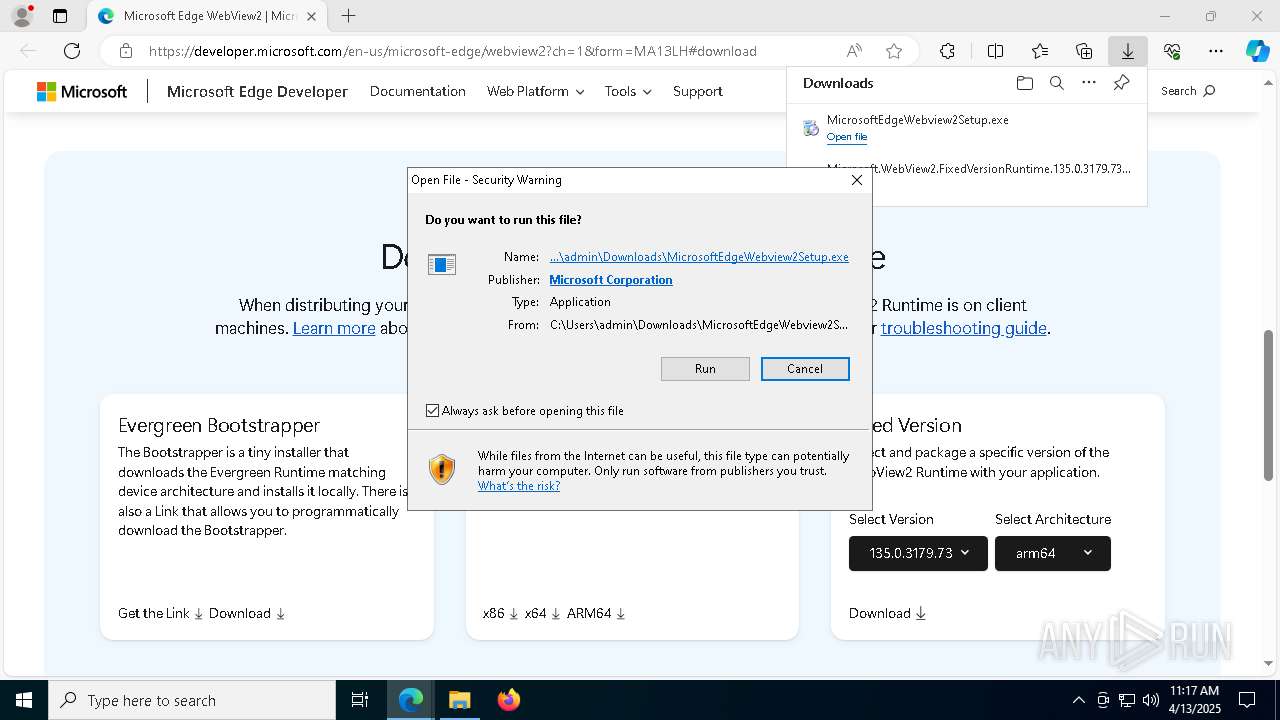Click the Run button in security warning
The height and width of the screenshot is (720, 1280).
coord(705,369)
